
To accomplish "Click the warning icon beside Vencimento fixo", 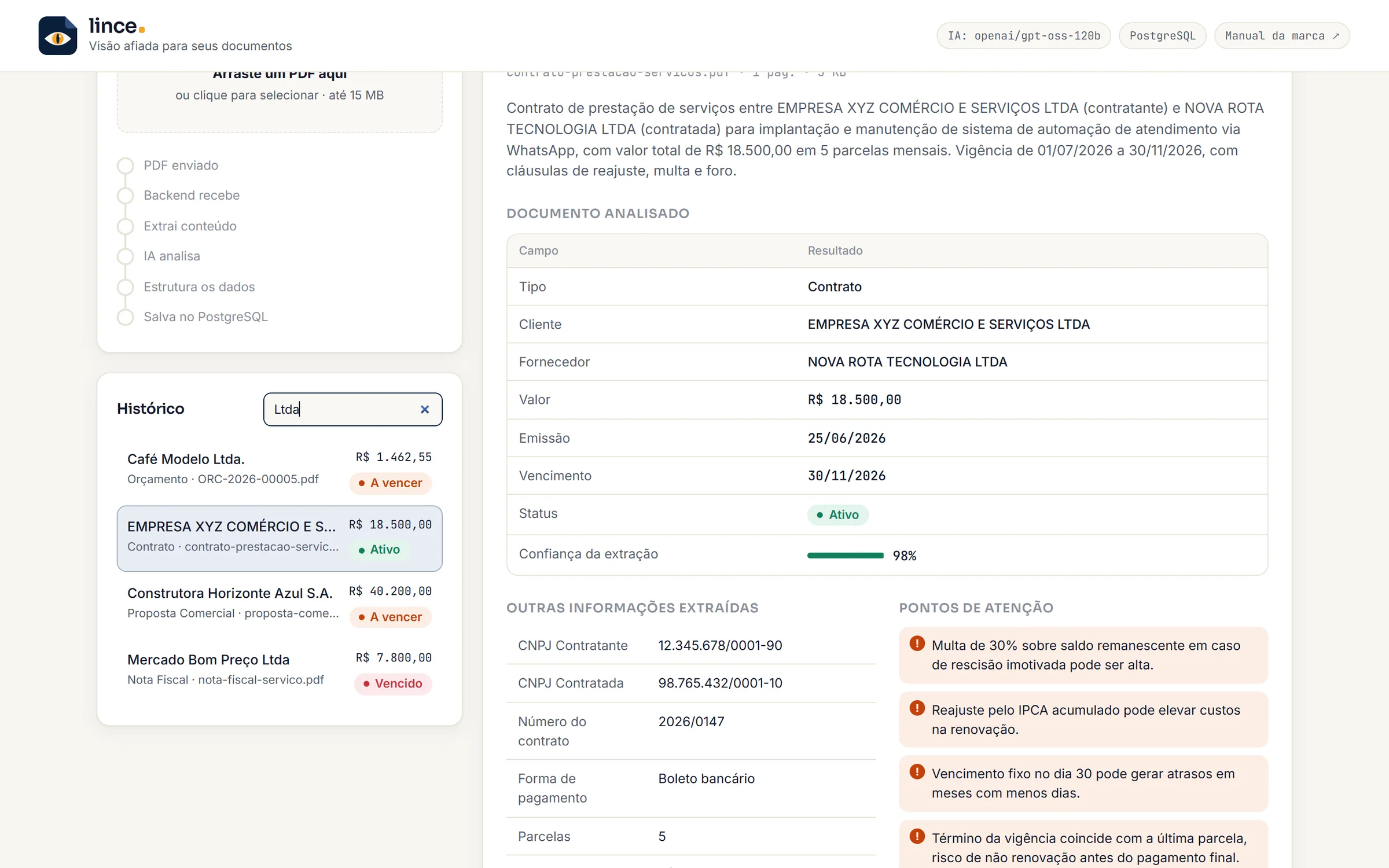I will pyautogui.click(x=917, y=771).
